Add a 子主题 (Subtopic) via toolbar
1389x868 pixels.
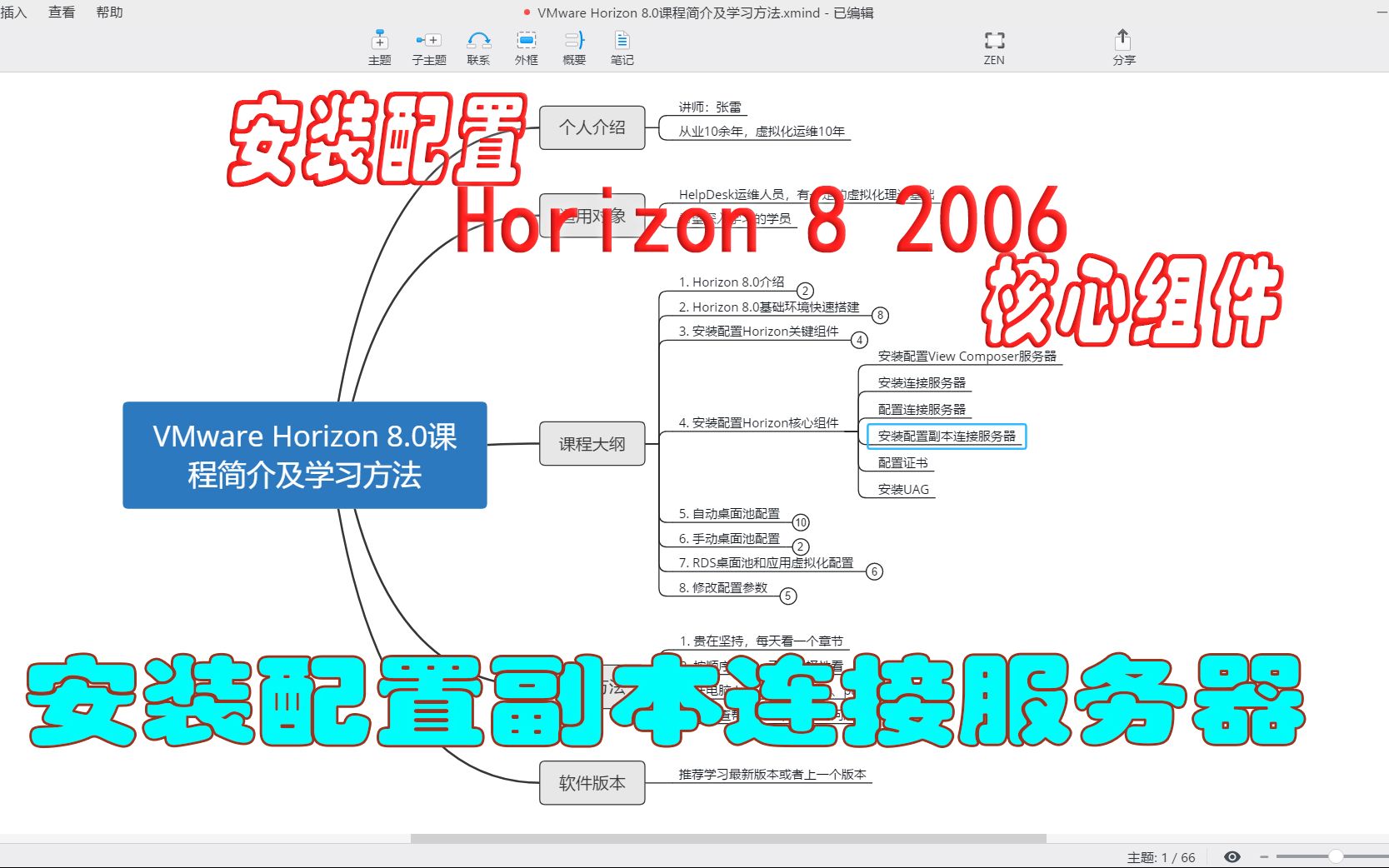pos(428,47)
